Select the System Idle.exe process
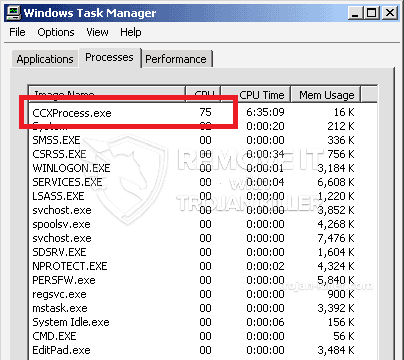The height and width of the screenshot is (360, 404). [71, 322]
